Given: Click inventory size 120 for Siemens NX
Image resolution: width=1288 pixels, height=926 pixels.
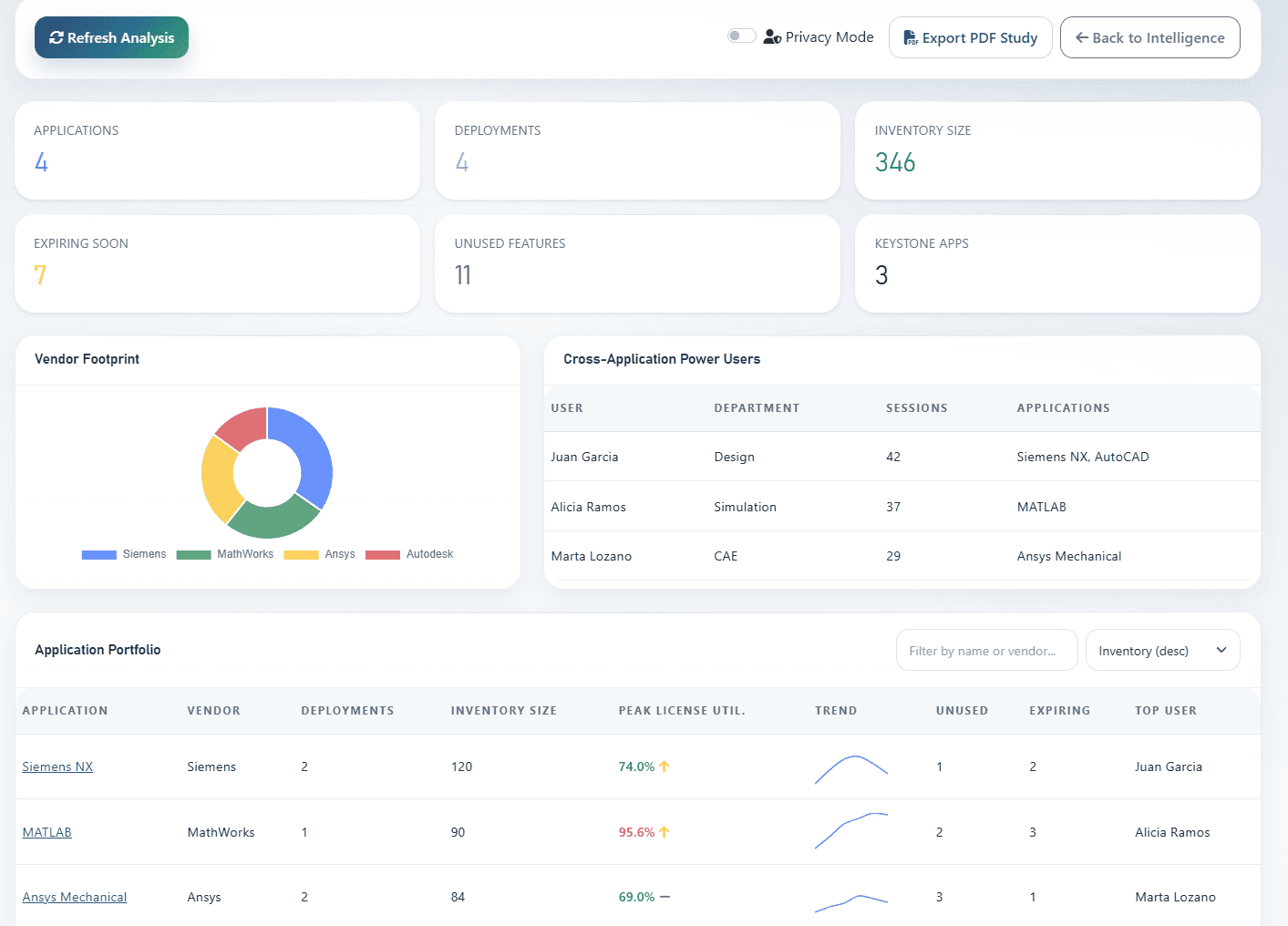Looking at the screenshot, I should click(x=461, y=767).
